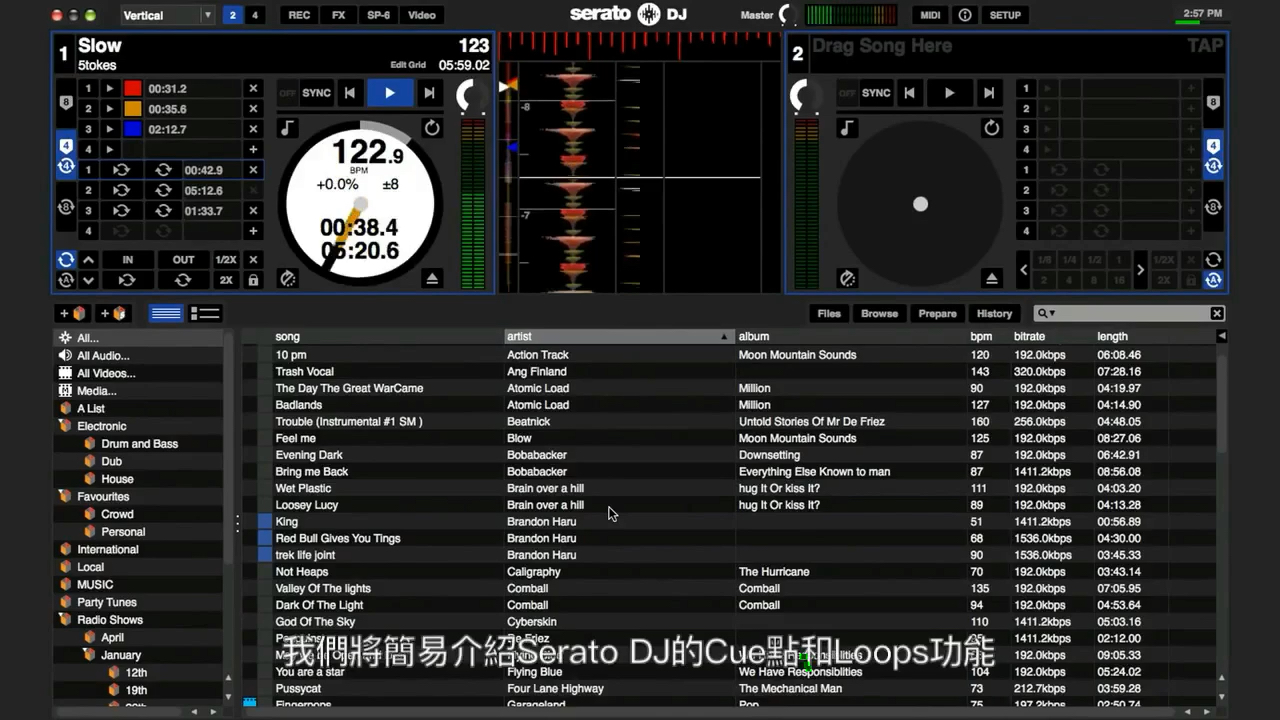This screenshot has width=1280, height=720.
Task: Add new smart crate icon
Action: tap(113, 313)
